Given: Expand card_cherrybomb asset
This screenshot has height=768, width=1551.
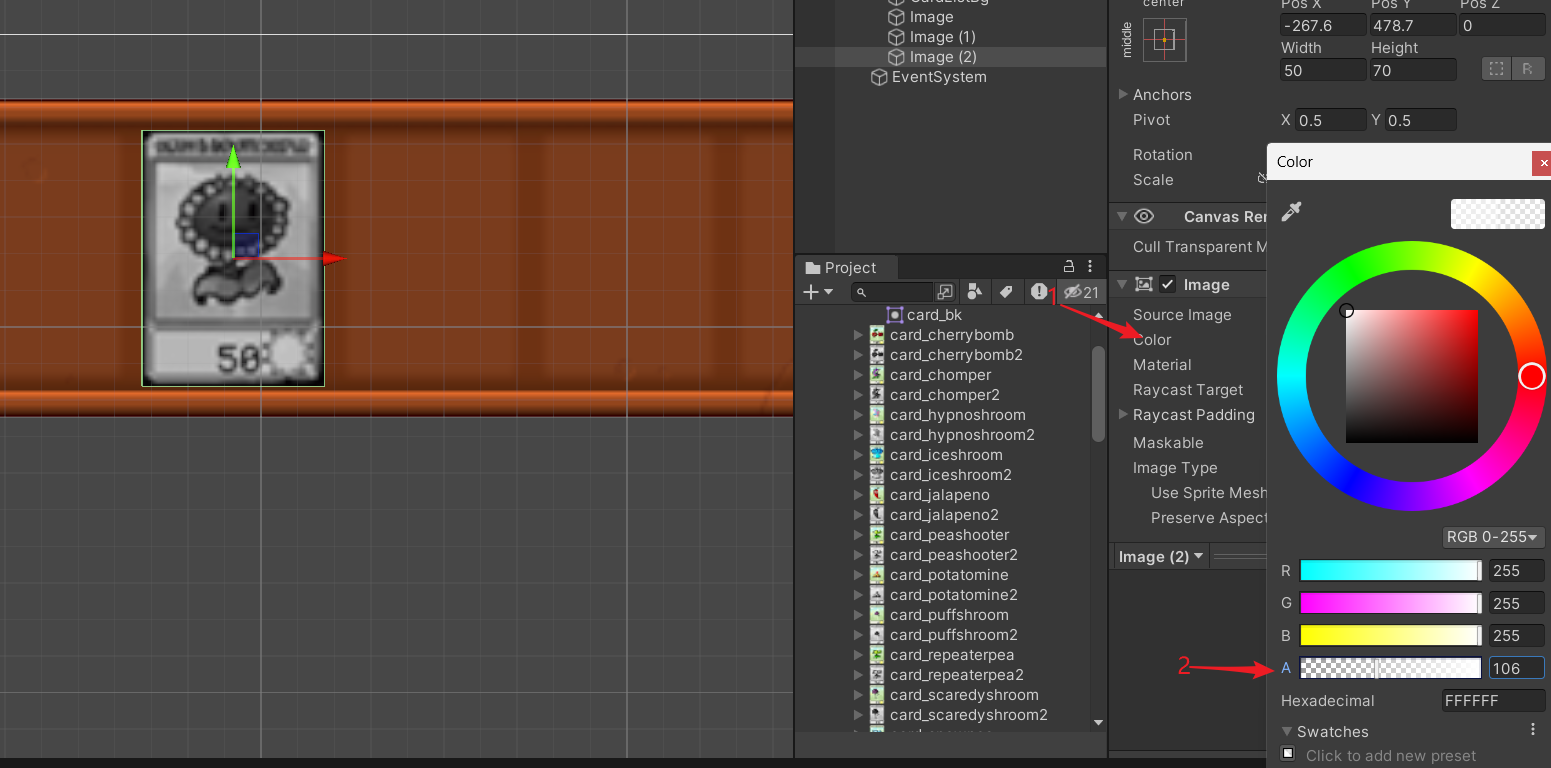Looking at the screenshot, I should pos(858,335).
